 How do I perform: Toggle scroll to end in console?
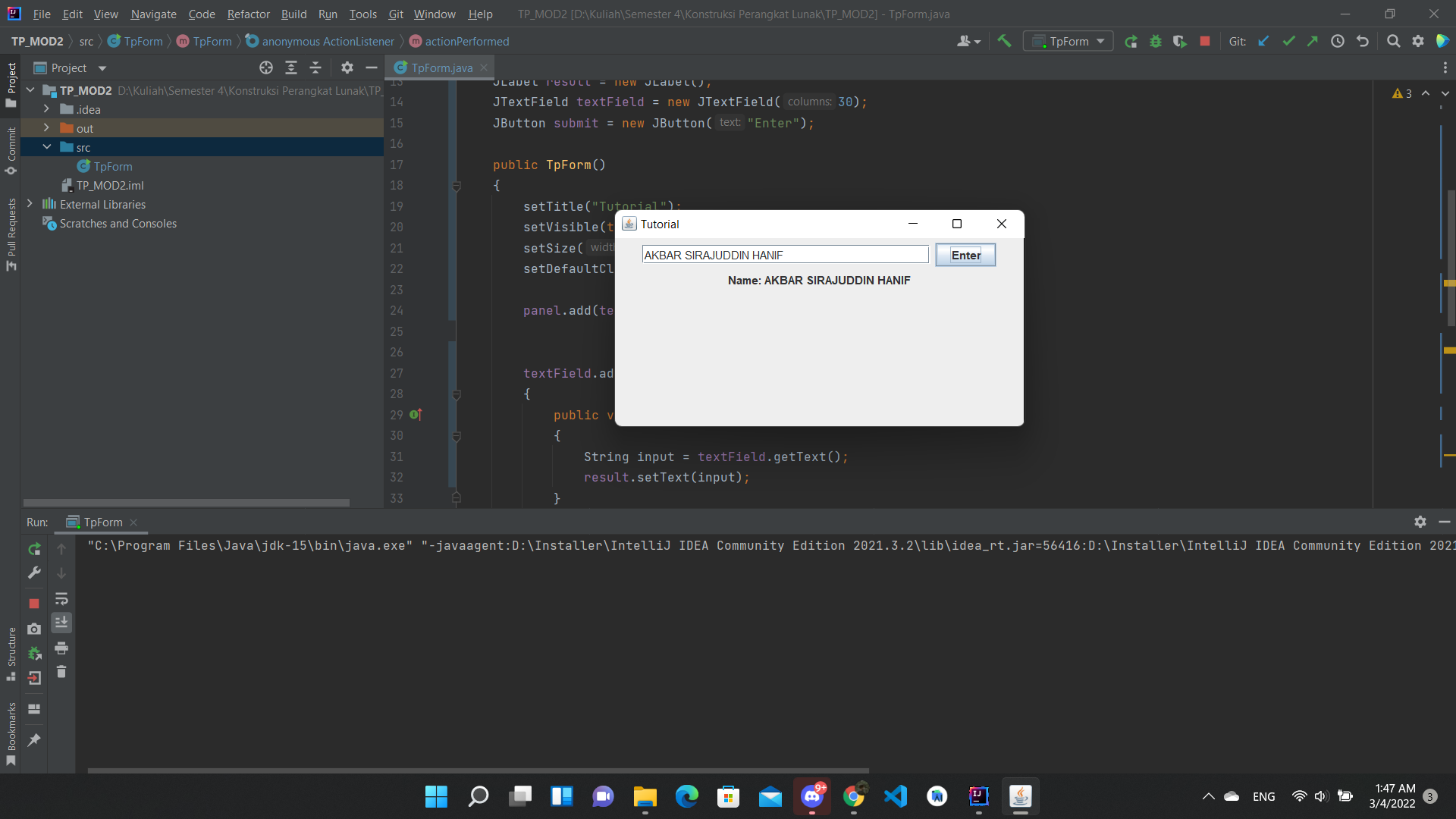click(x=61, y=623)
